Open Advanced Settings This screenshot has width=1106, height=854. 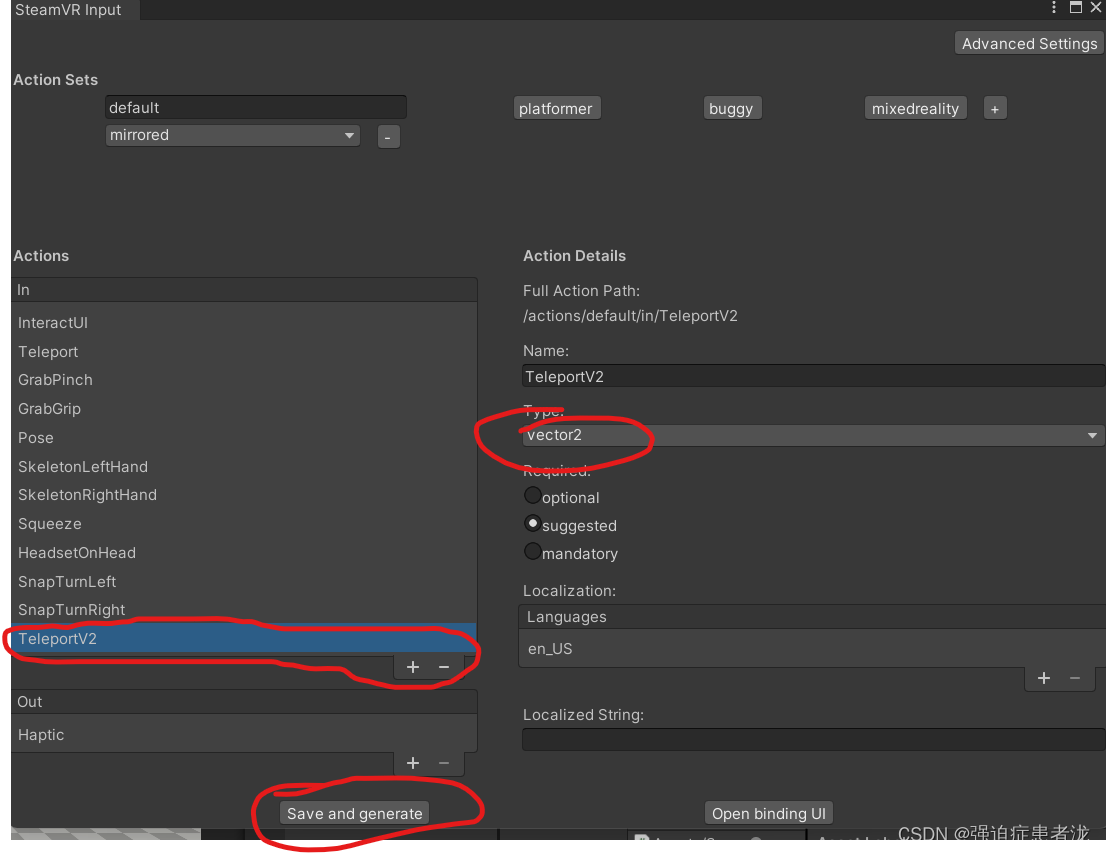pyautogui.click(x=1028, y=43)
